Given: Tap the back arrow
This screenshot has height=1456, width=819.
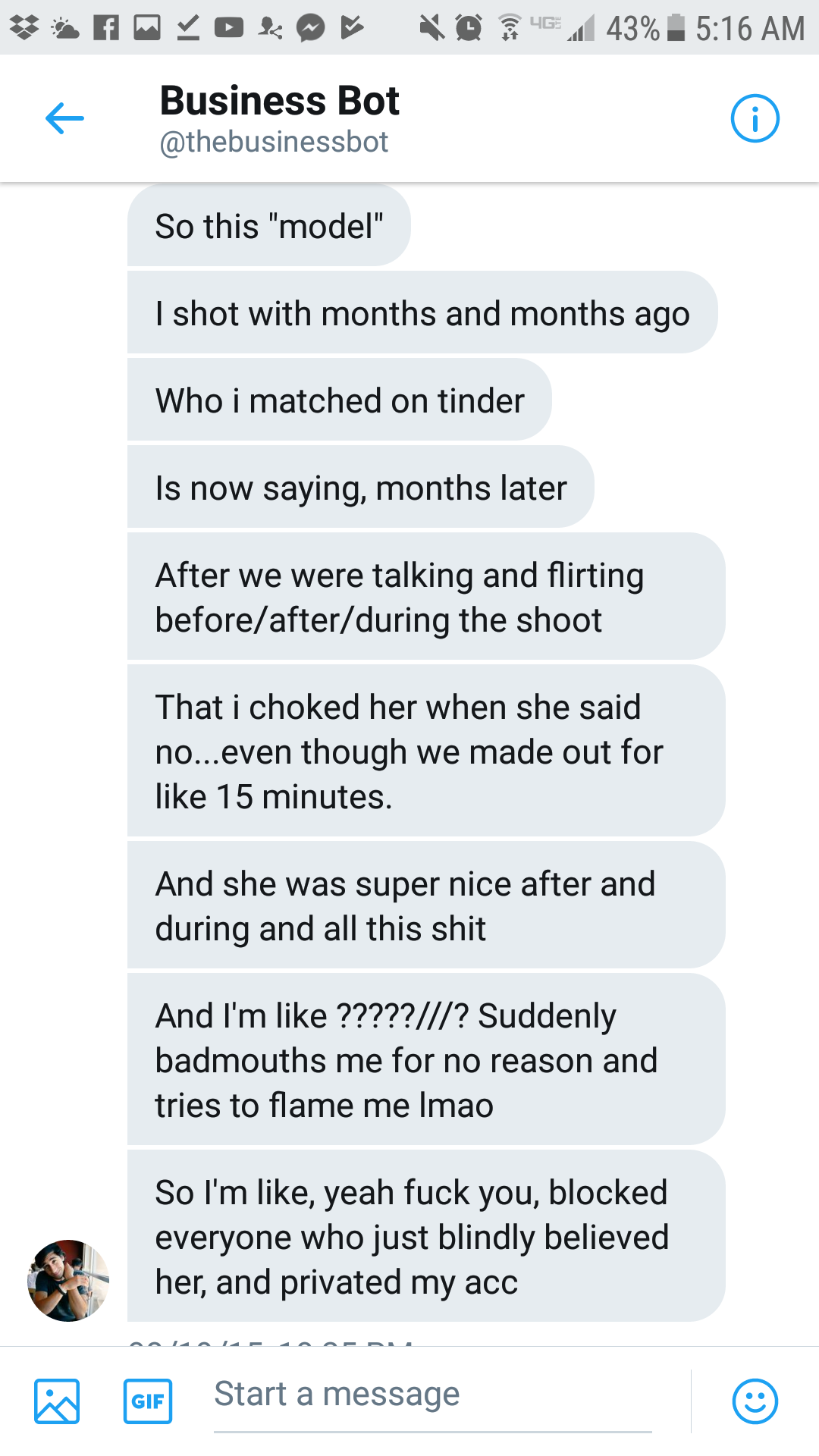Looking at the screenshot, I should (x=64, y=119).
